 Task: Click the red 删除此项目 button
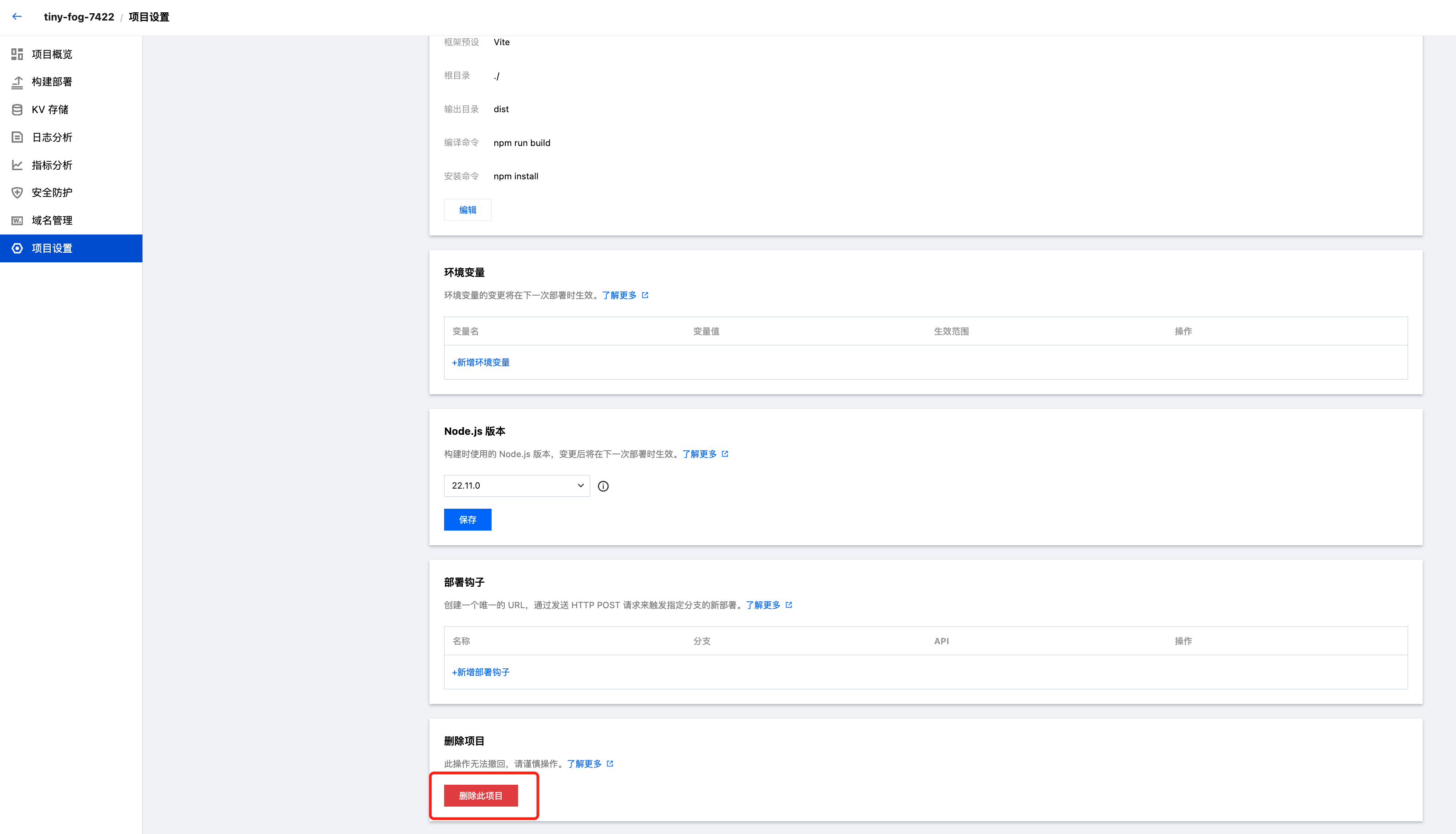[x=480, y=796]
